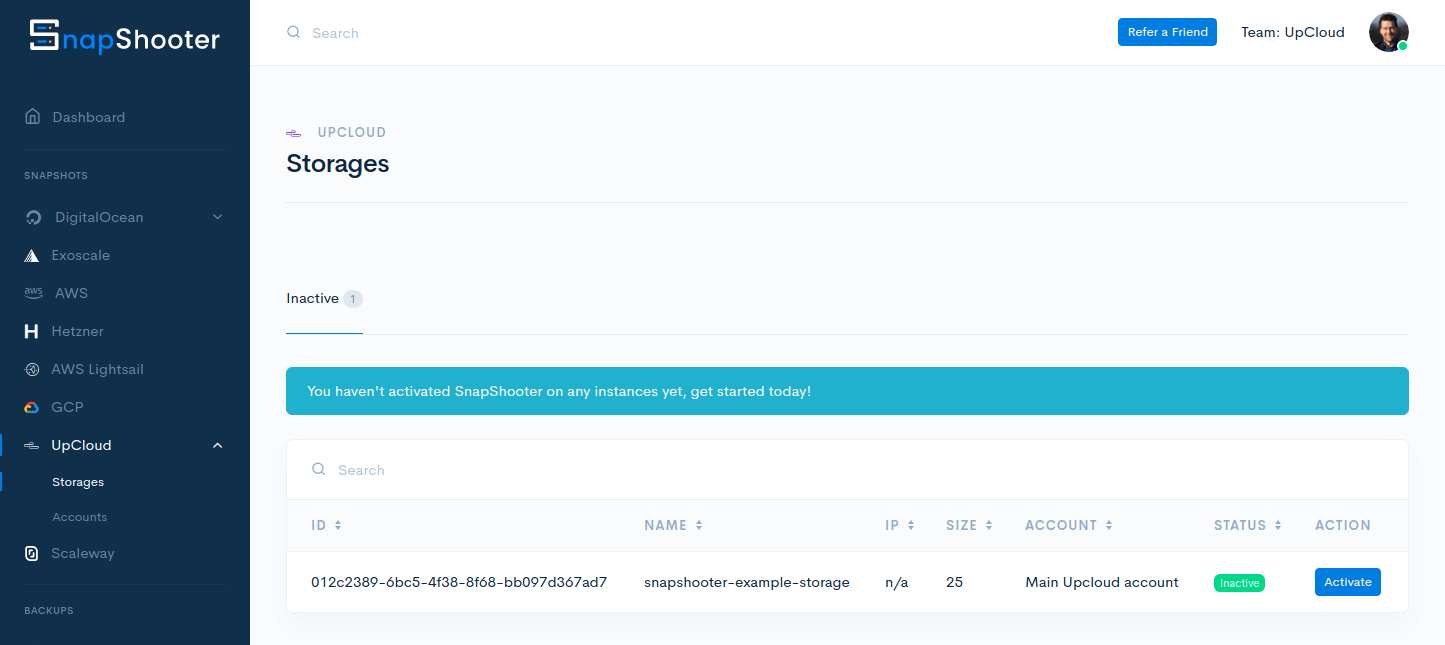Select the Scaleway icon in the sidebar
Viewport: 1445px width, 645px height.
32,554
